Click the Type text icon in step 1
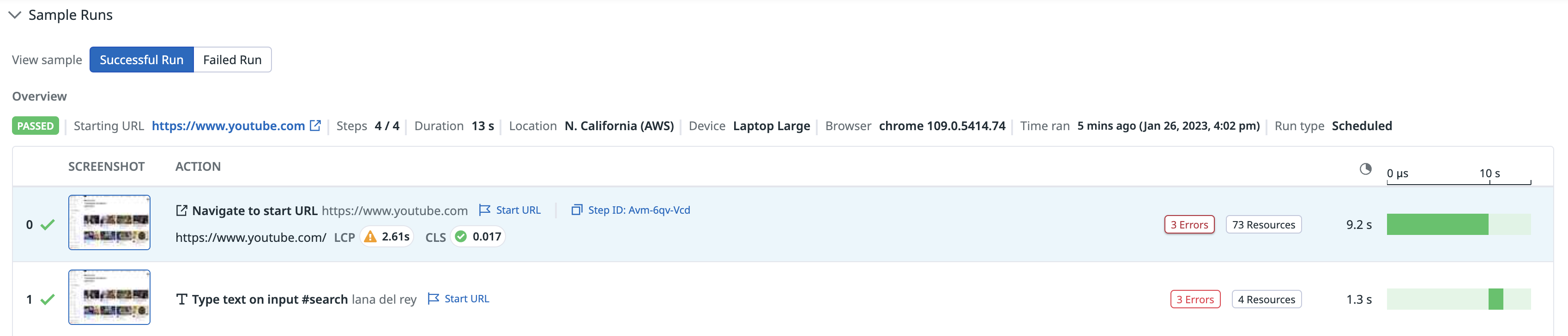The image size is (1568, 336). [x=181, y=300]
